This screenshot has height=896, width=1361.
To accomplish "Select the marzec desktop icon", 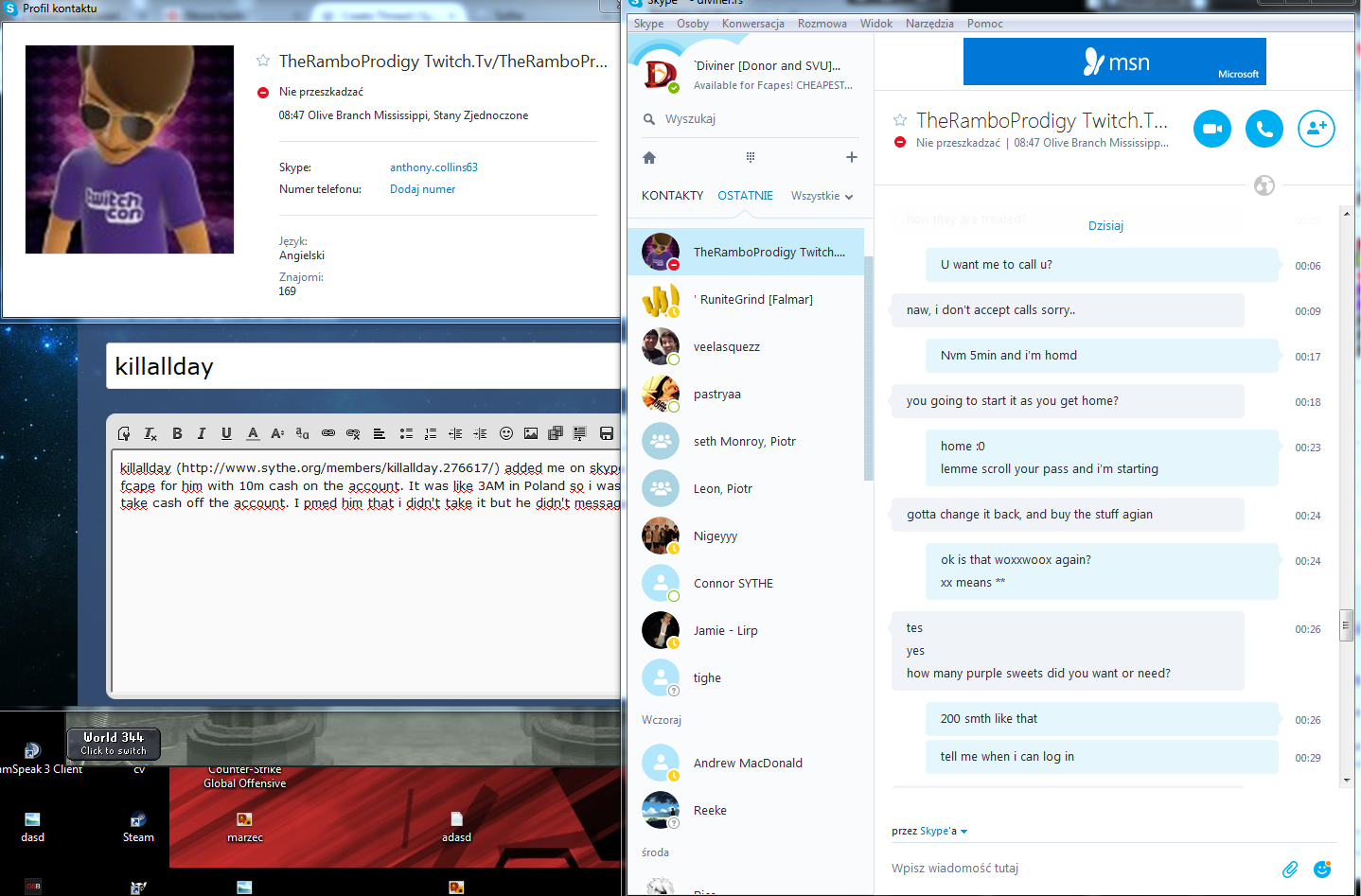I will click(x=245, y=827).
